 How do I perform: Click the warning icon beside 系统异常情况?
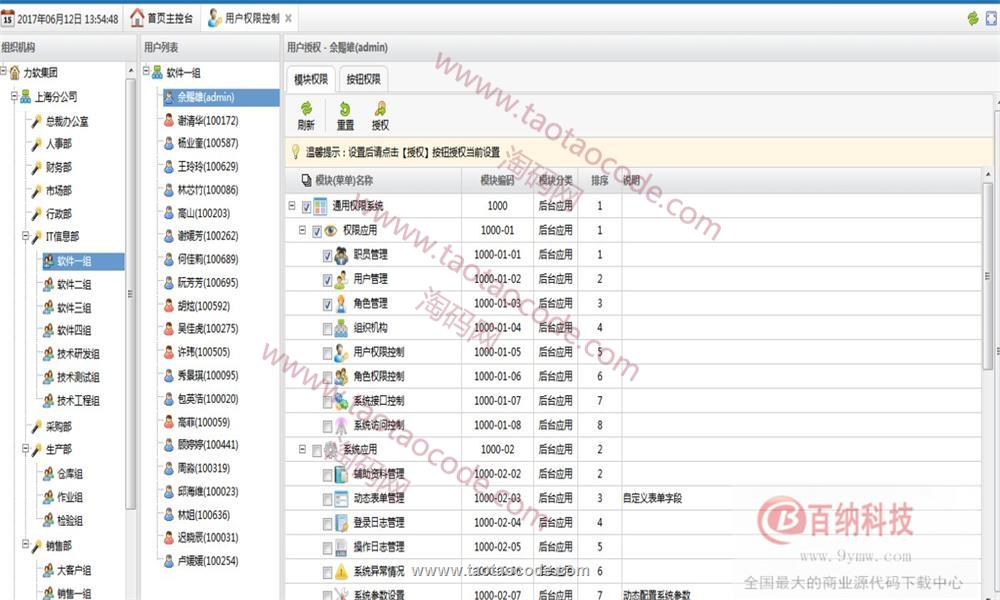point(341,571)
